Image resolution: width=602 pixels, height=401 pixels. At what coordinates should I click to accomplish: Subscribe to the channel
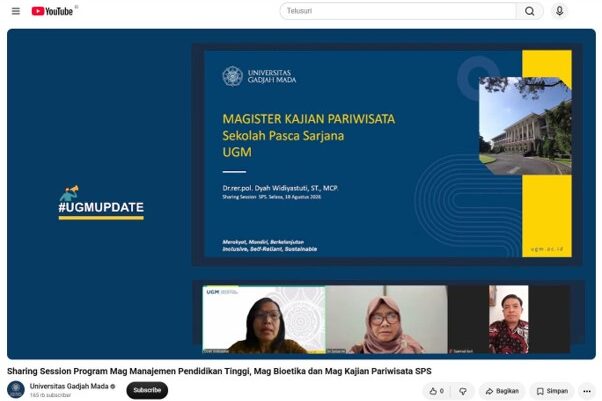point(147,390)
